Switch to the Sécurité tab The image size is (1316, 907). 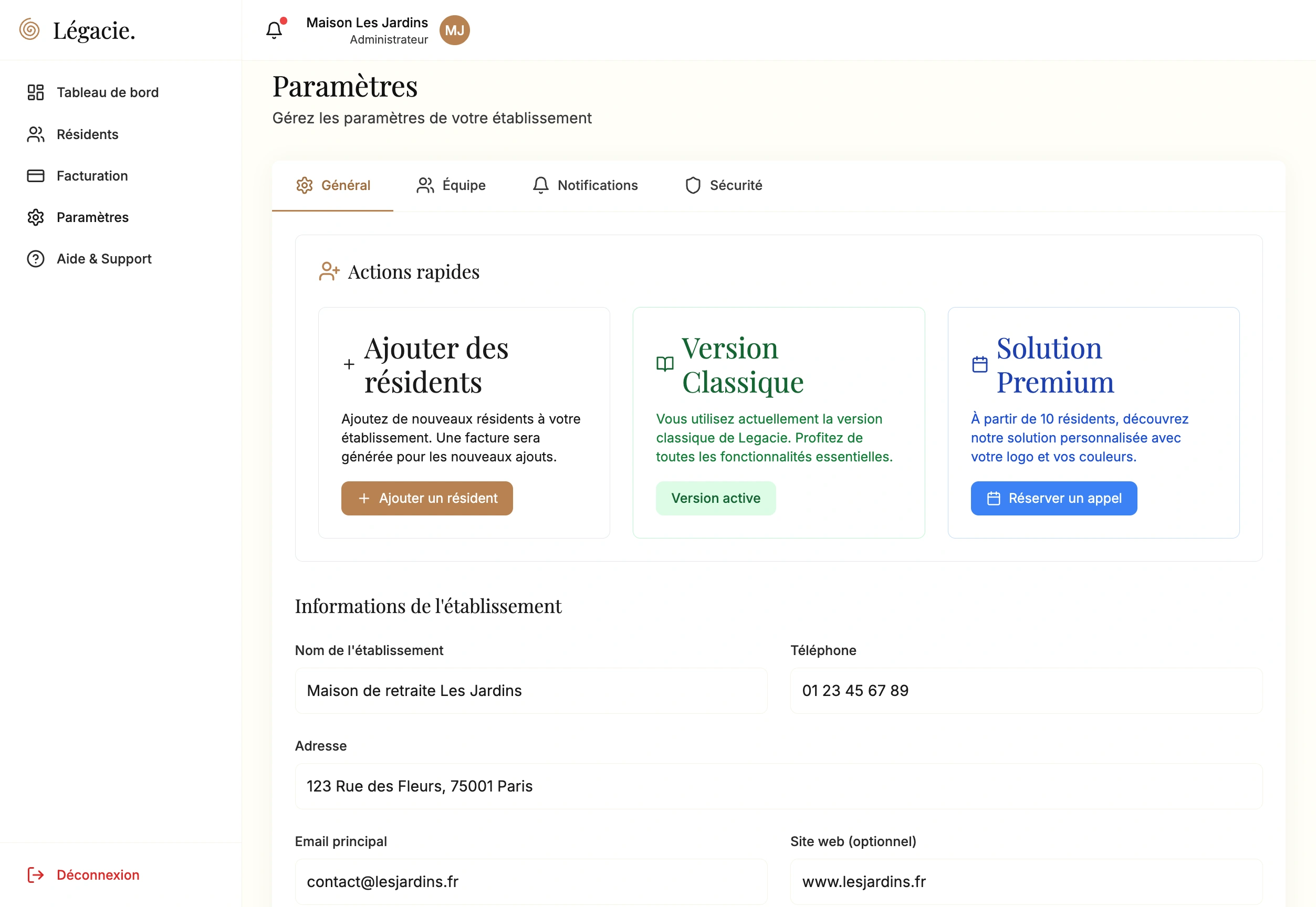723,185
